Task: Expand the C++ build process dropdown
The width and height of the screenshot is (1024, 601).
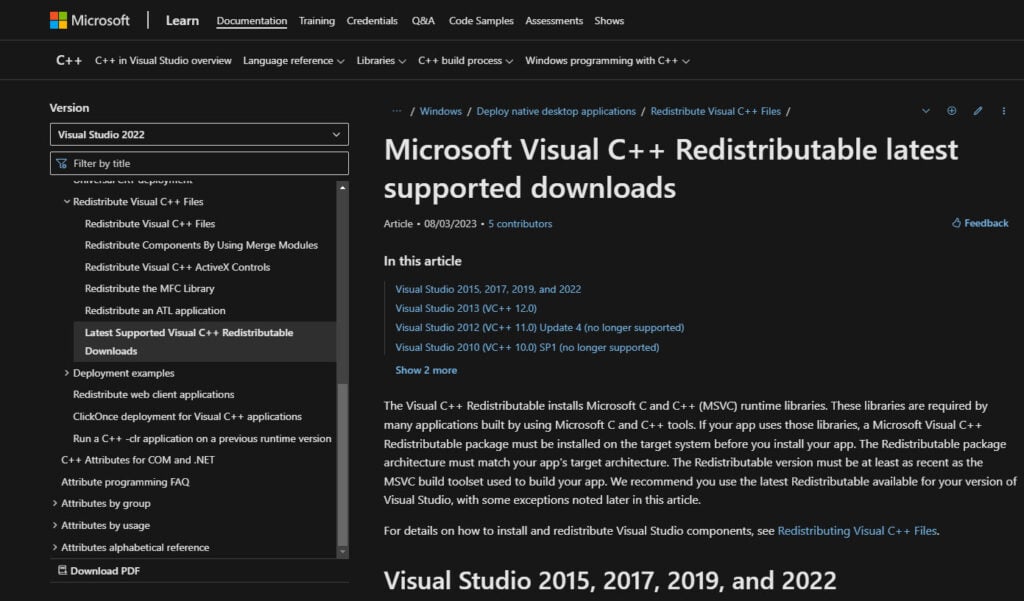Action: [x=466, y=61]
